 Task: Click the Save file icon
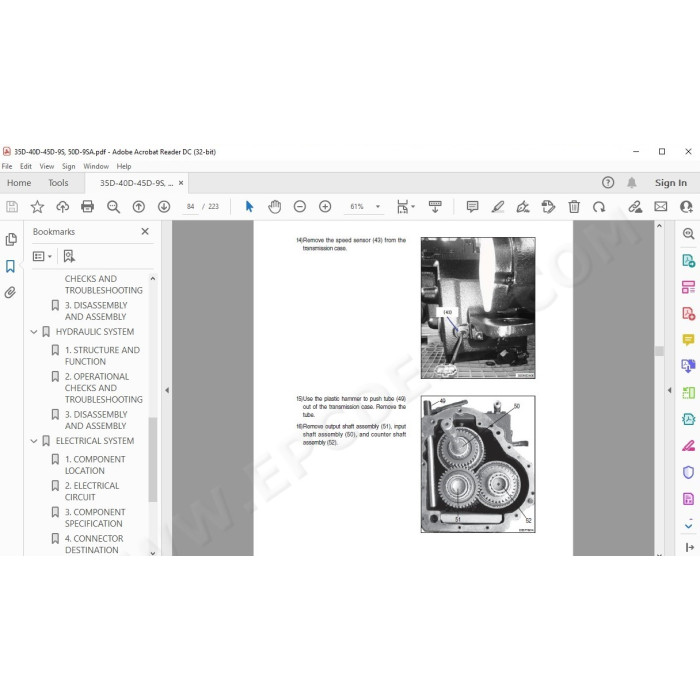[x=12, y=207]
